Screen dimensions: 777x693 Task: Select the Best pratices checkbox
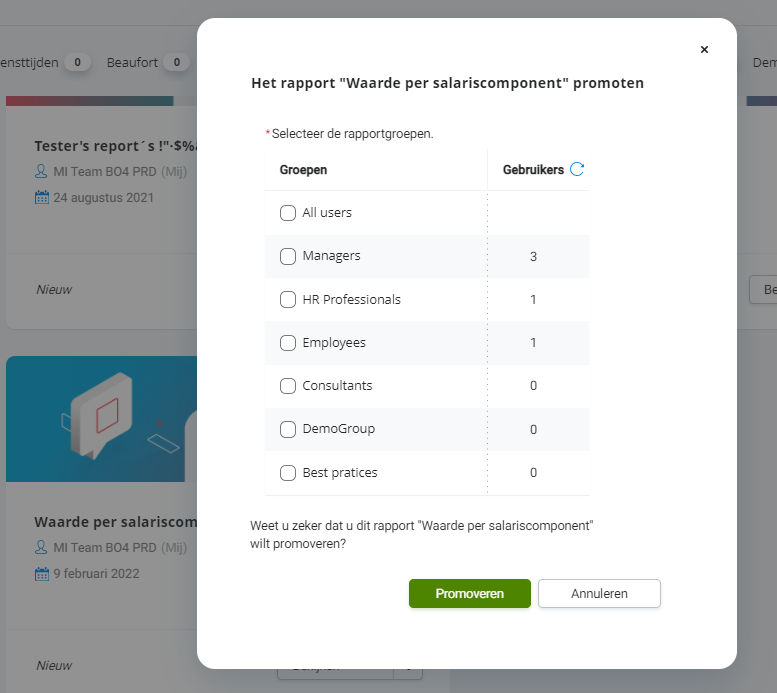tap(288, 472)
